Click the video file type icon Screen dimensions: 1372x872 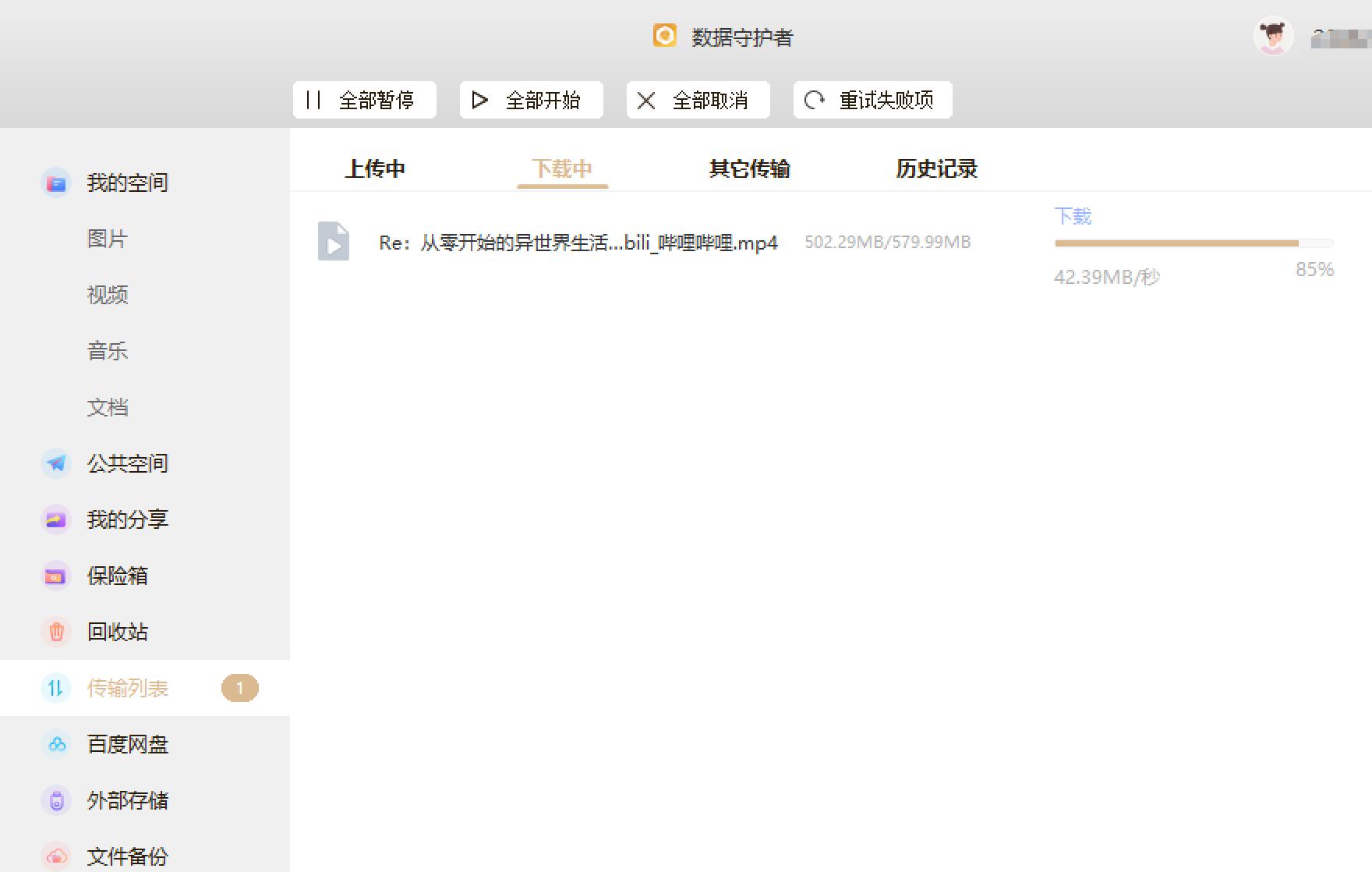coord(334,242)
